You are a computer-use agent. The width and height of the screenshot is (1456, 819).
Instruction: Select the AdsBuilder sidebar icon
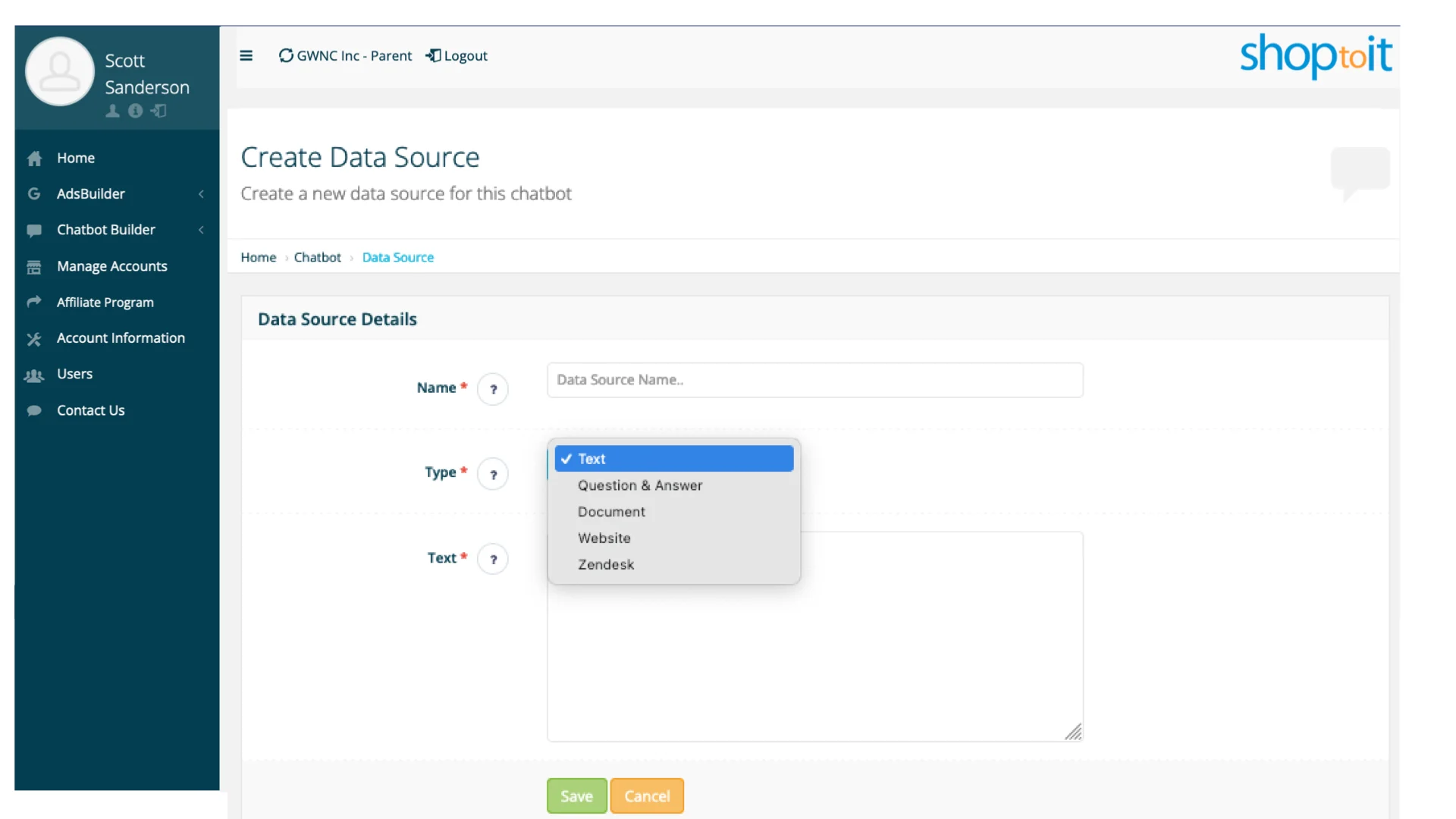click(35, 194)
